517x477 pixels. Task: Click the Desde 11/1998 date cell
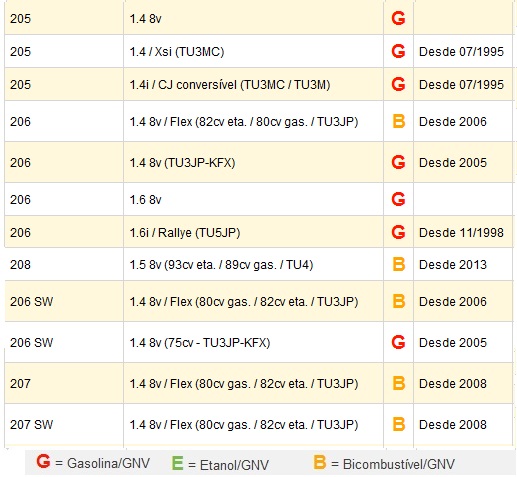click(x=463, y=232)
